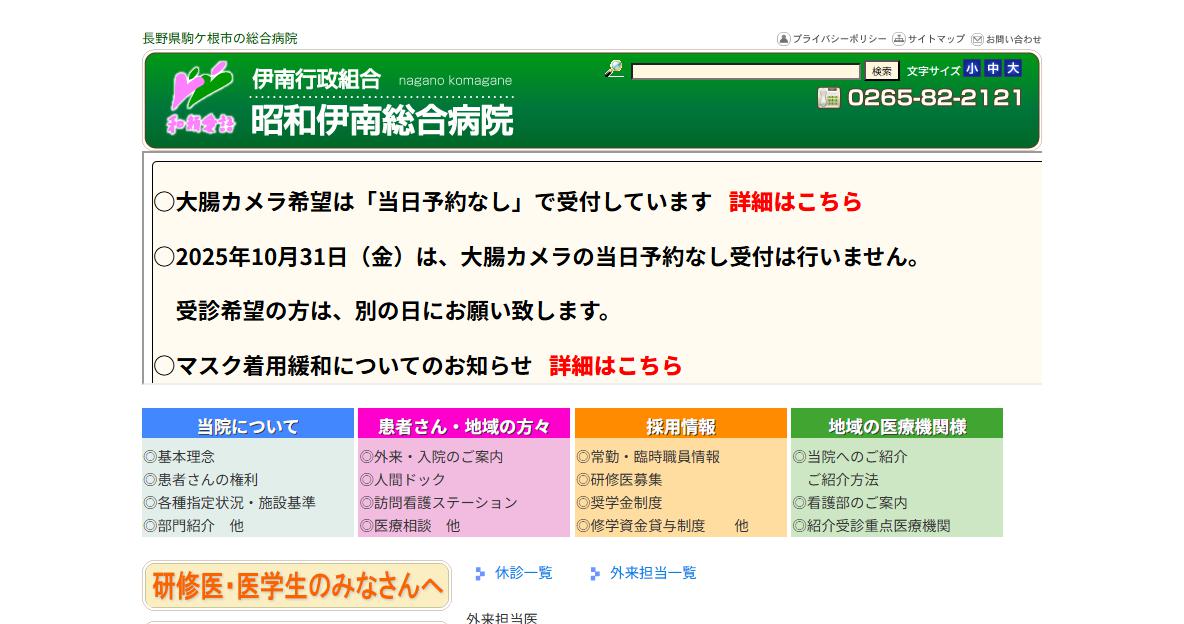
Task: Click the hospital logo emblem in the header
Action: coord(201,98)
